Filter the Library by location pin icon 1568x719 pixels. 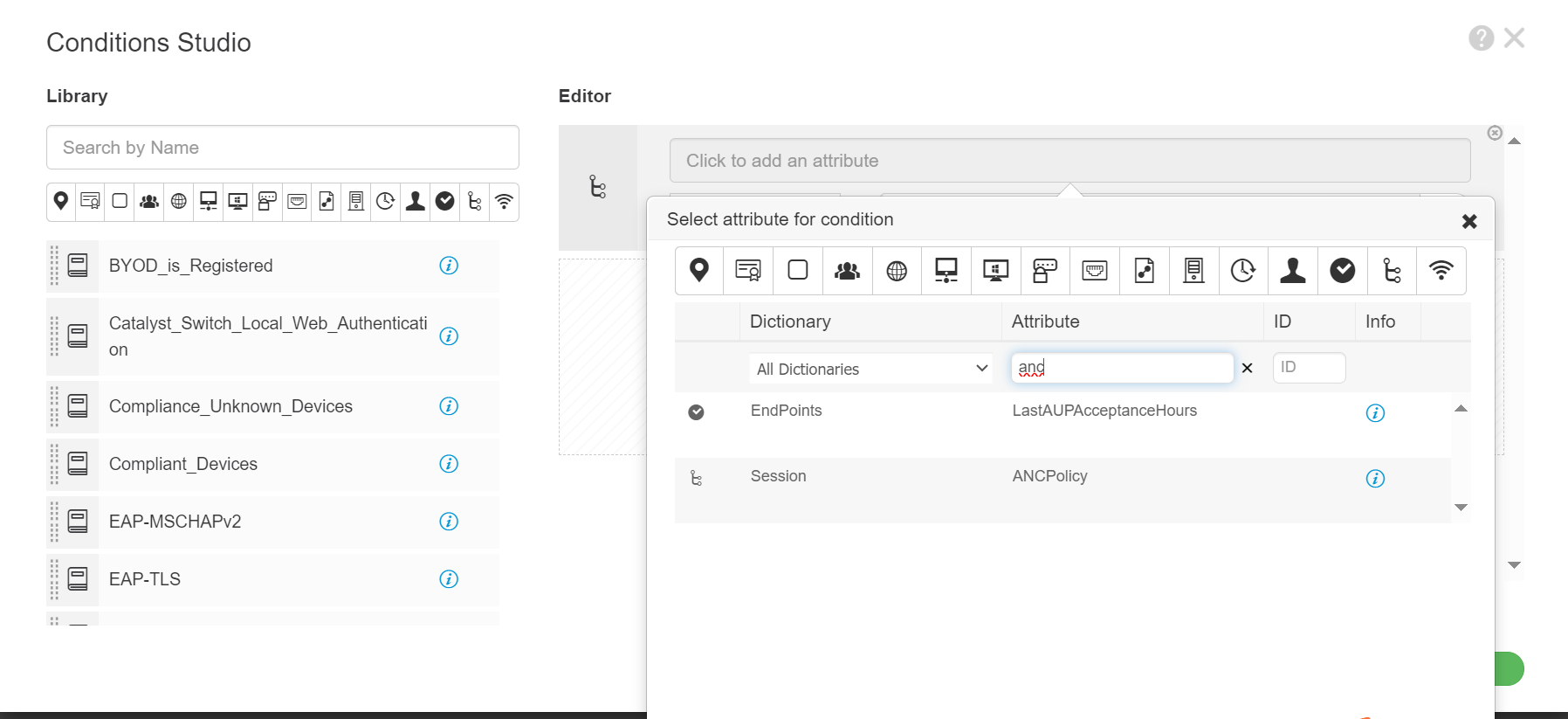[61, 202]
